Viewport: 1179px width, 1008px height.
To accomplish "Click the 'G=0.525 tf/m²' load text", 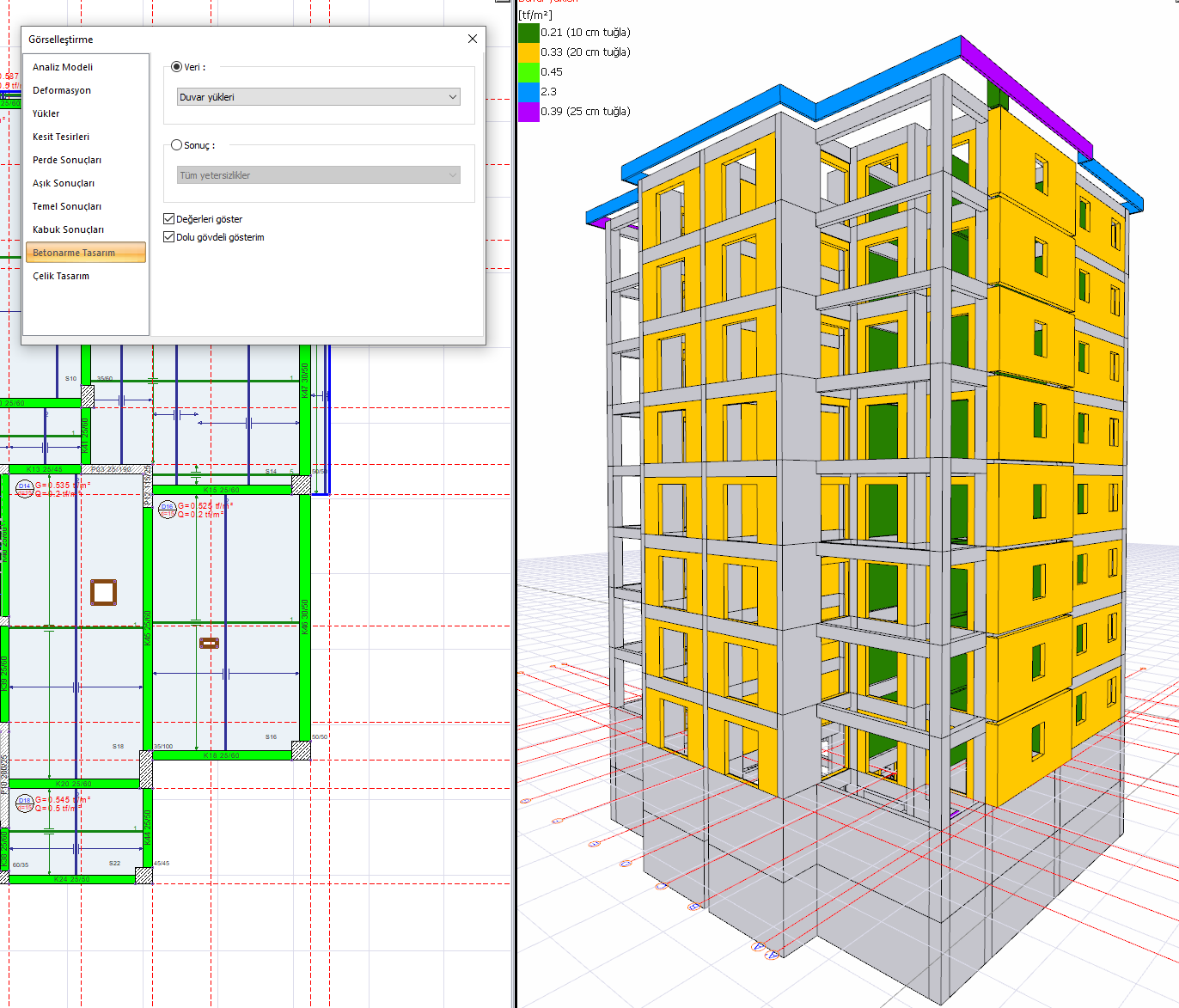I will tap(205, 506).
